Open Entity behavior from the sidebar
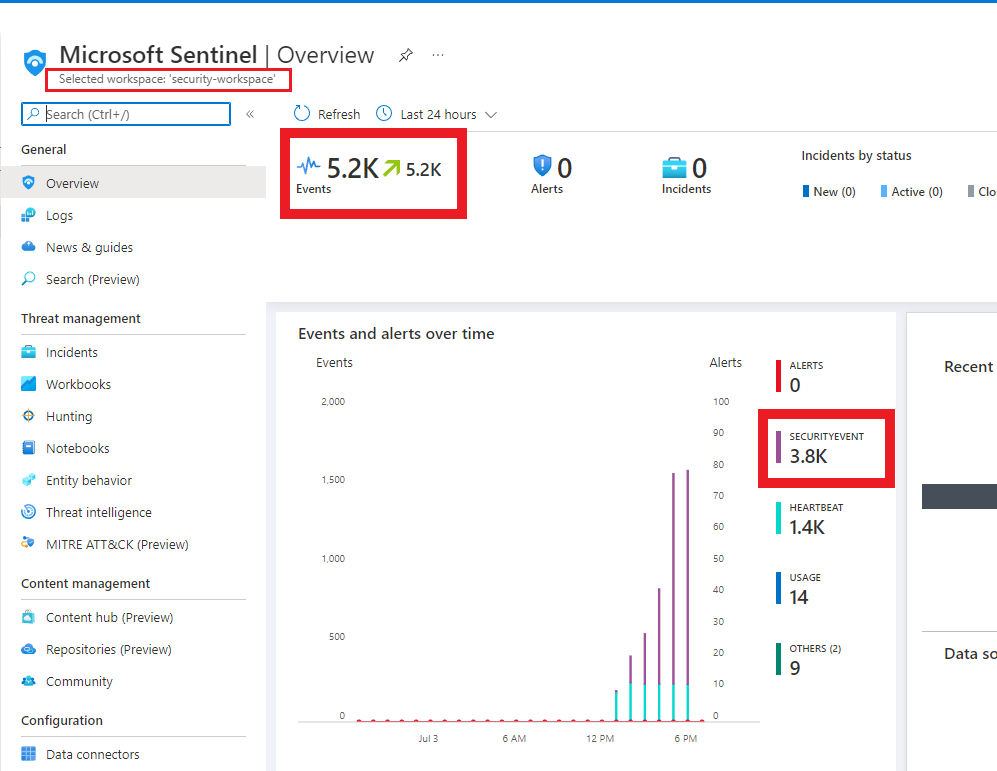This screenshot has height=771, width=997. [x=89, y=480]
